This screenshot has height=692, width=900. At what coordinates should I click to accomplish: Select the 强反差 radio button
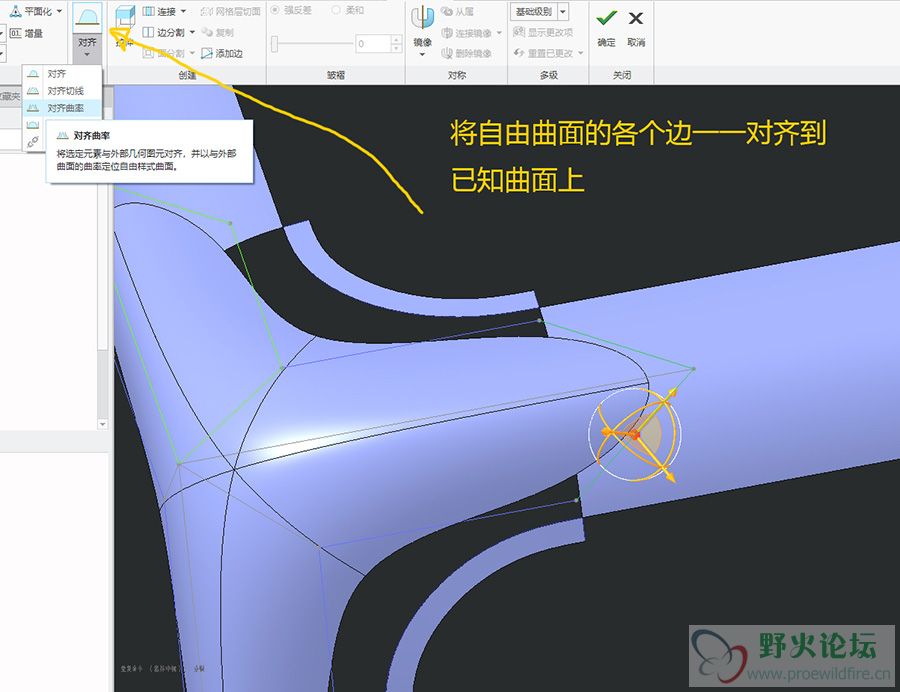(275, 10)
